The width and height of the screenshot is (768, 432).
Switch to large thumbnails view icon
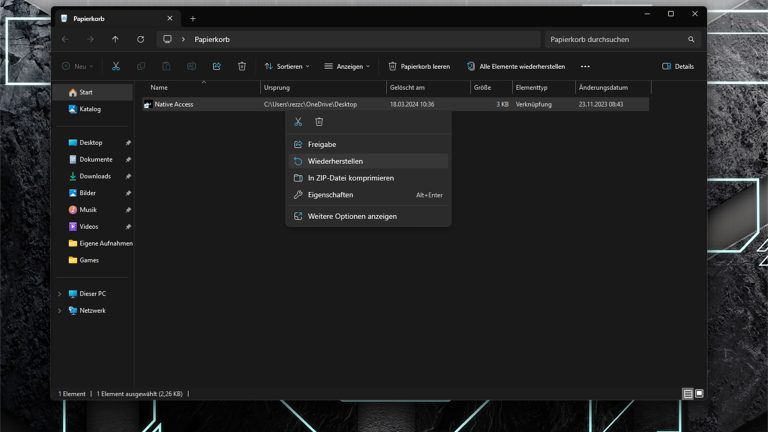tap(698, 394)
